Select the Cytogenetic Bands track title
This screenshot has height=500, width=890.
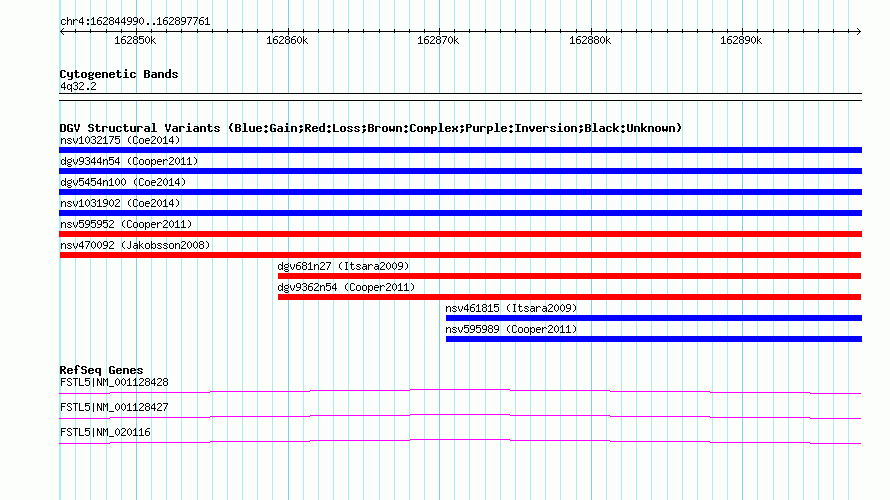point(119,74)
